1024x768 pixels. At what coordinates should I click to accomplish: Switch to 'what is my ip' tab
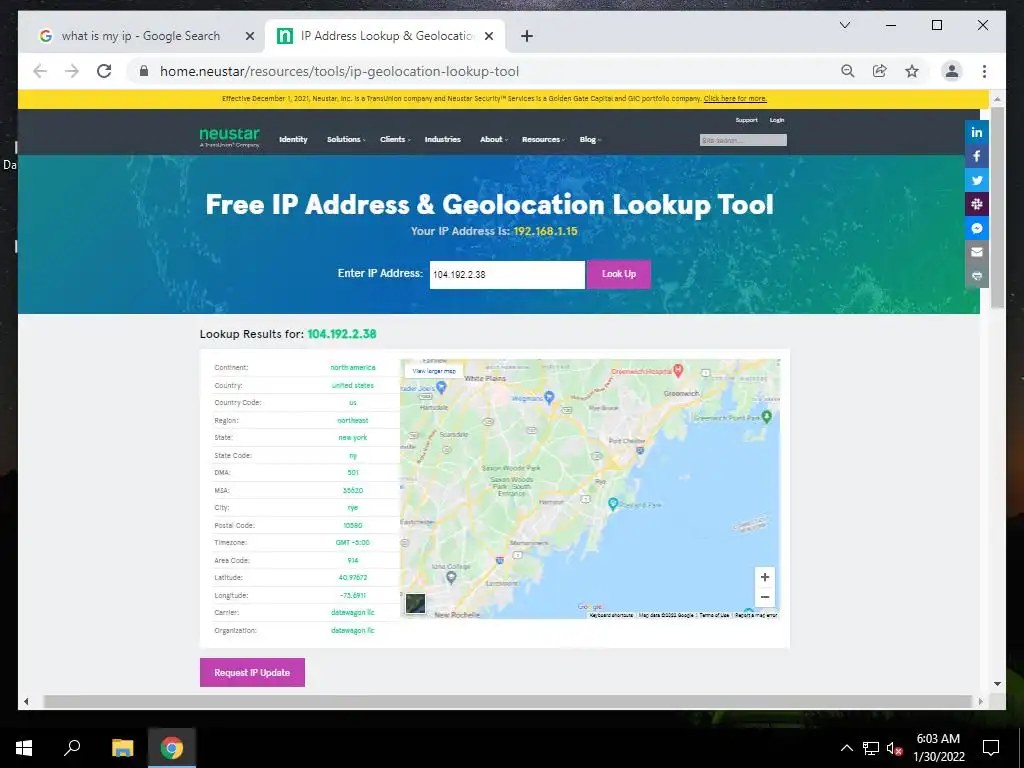tap(140, 36)
